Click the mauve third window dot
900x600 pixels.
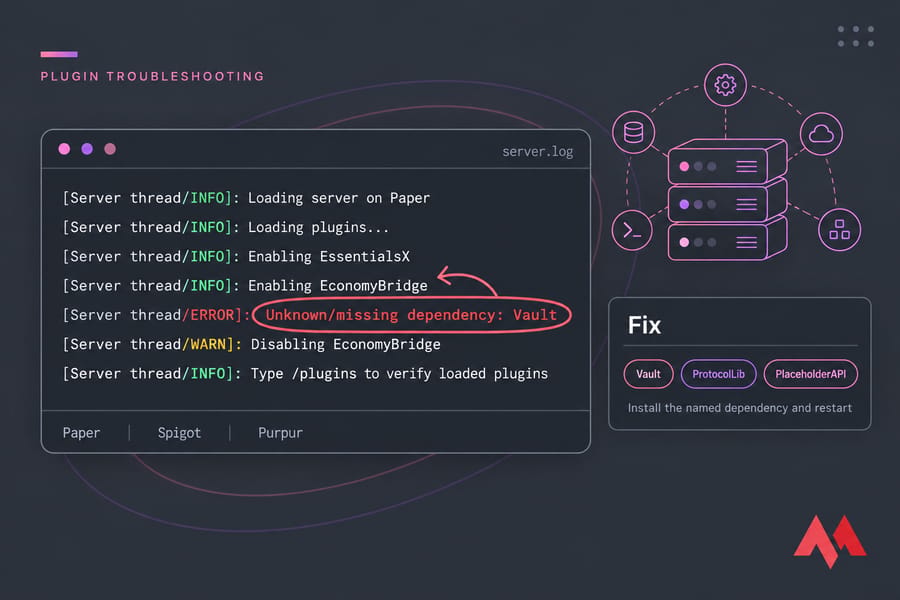tap(110, 149)
